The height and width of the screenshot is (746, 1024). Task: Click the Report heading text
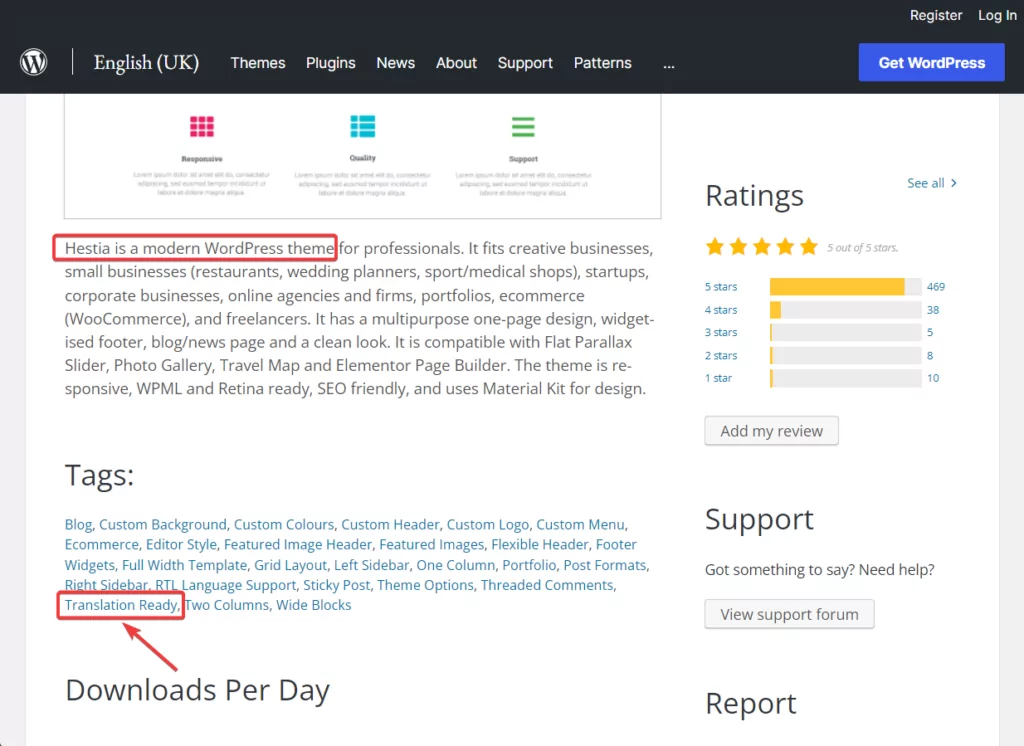(750, 704)
